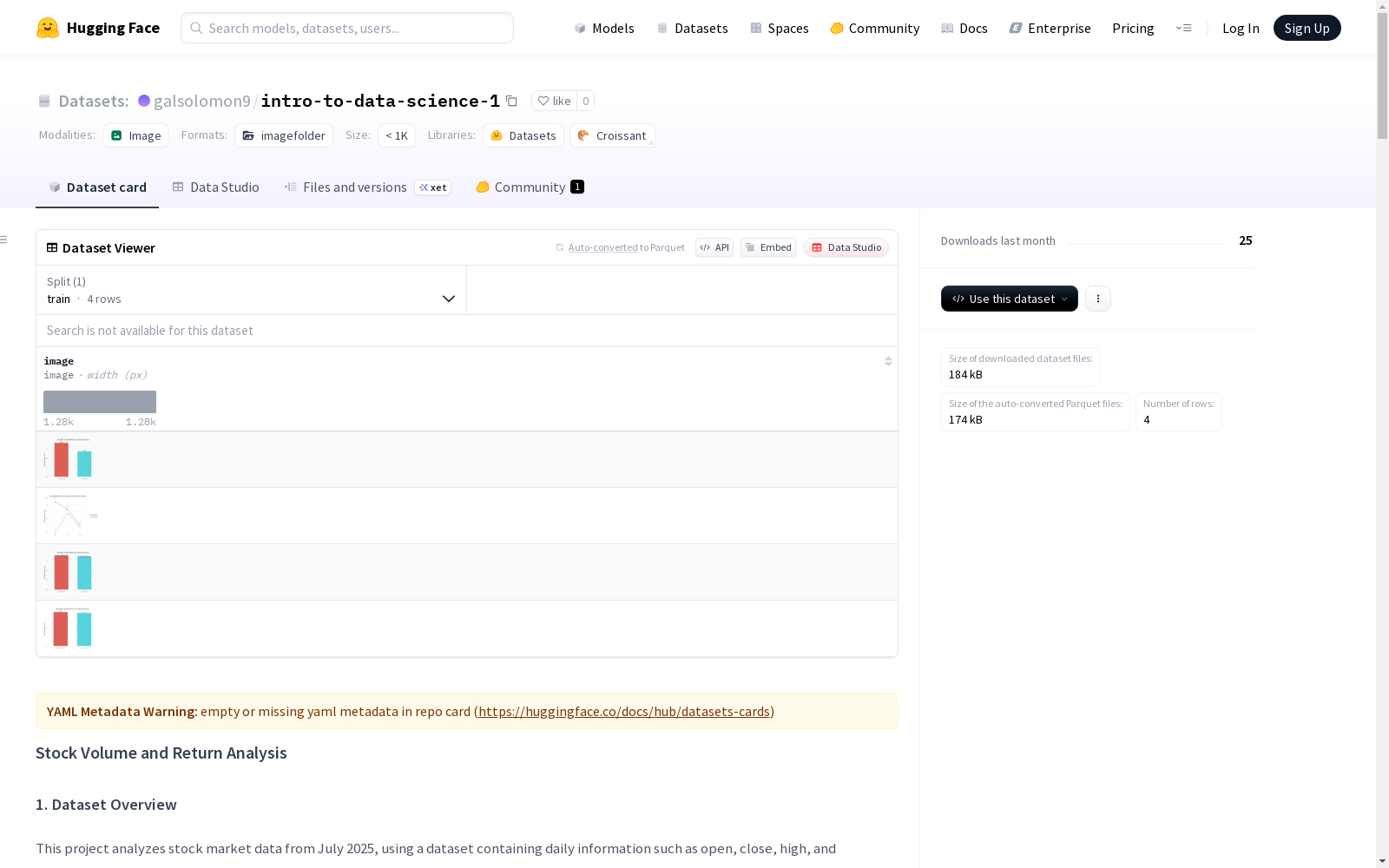Screen dimensions: 1389x868
Task: Click the Stock Volume and Return Analysis heading
Action: click(x=161, y=753)
